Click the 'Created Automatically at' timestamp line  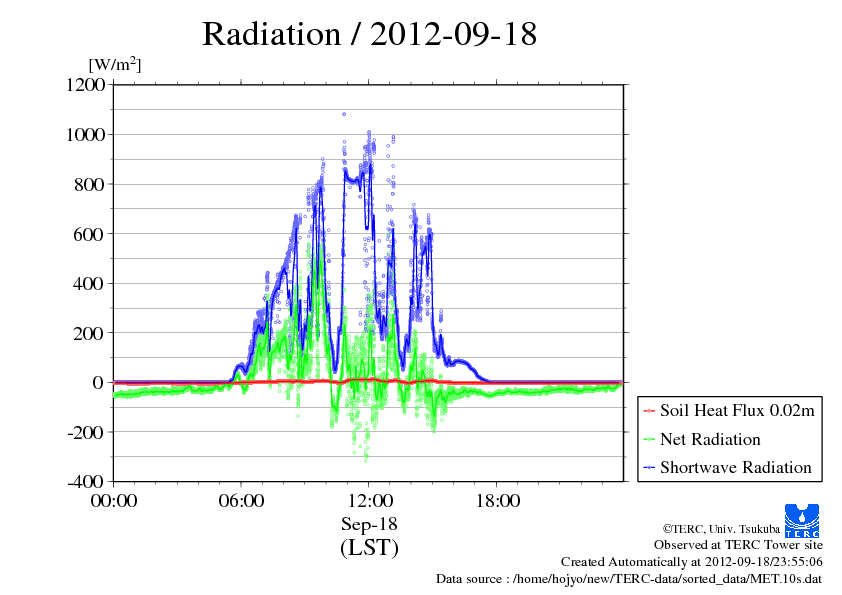point(692,562)
